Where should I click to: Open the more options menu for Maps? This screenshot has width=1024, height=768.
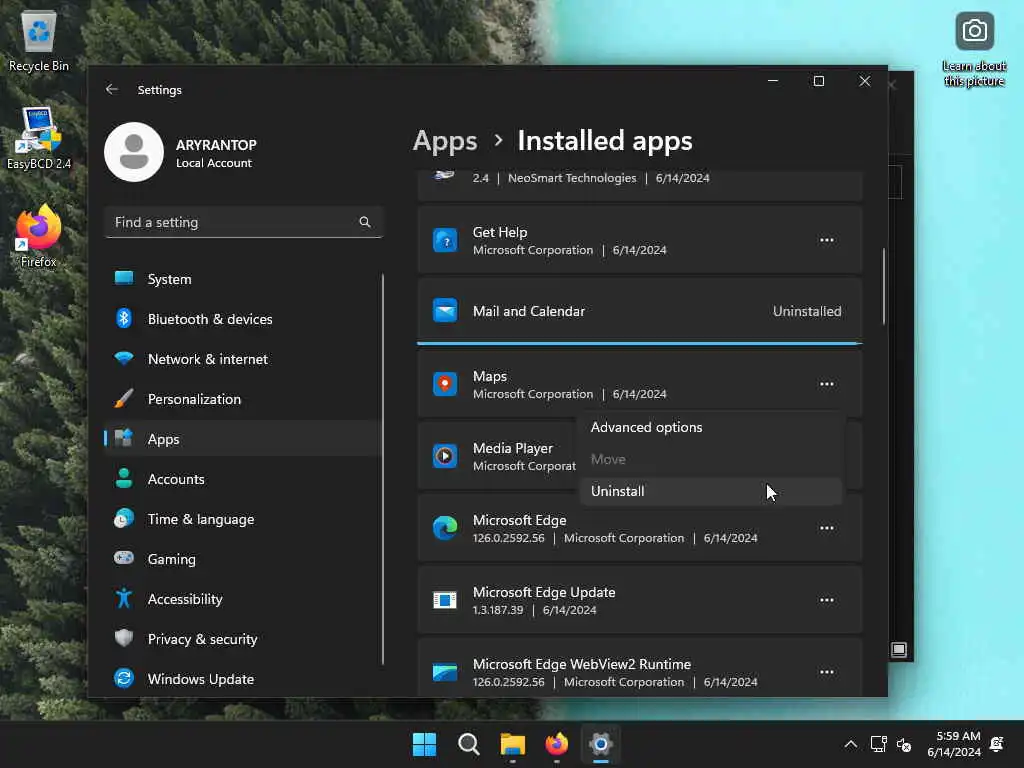tap(827, 384)
